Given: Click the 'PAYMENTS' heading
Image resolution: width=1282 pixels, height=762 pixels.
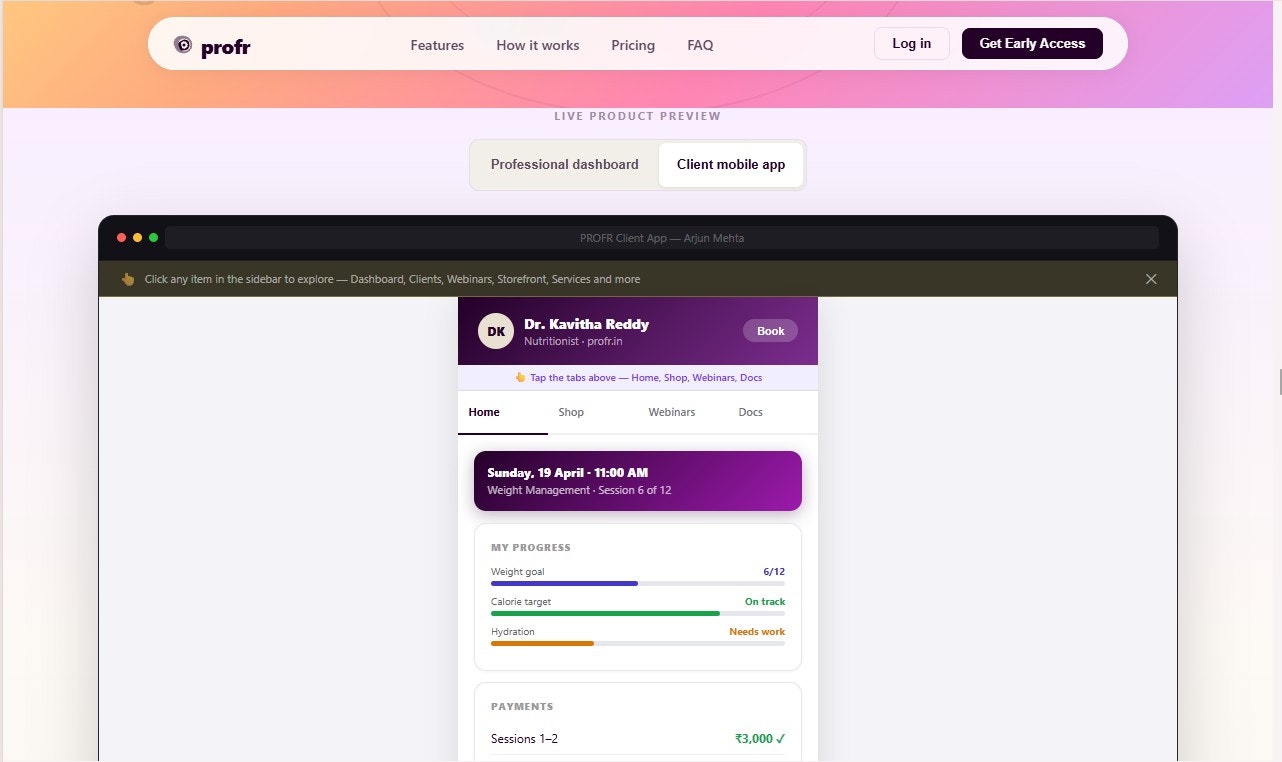Looking at the screenshot, I should 522,707.
